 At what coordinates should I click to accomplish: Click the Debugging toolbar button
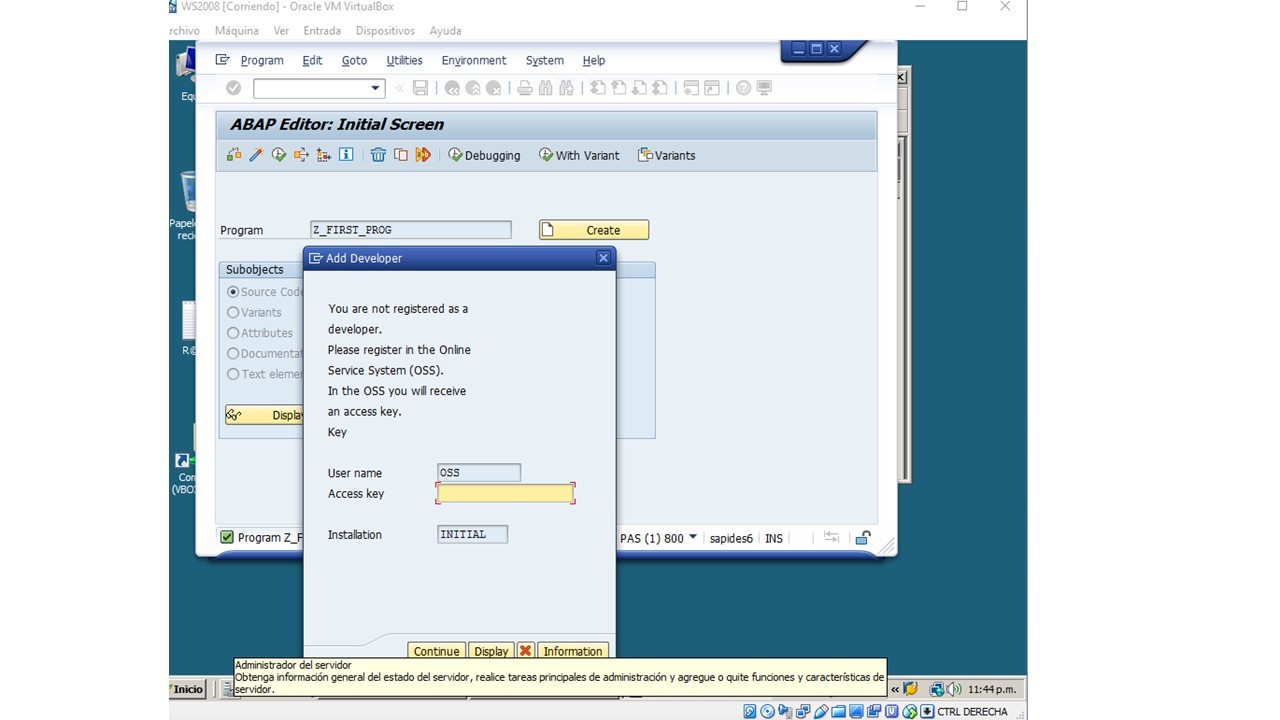(x=484, y=155)
